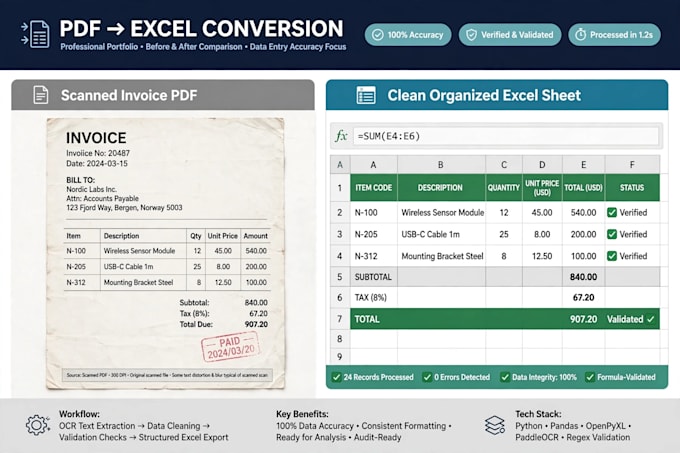Click the Processed in 1.2s badge
The height and width of the screenshot is (453, 680).
click(x=614, y=35)
